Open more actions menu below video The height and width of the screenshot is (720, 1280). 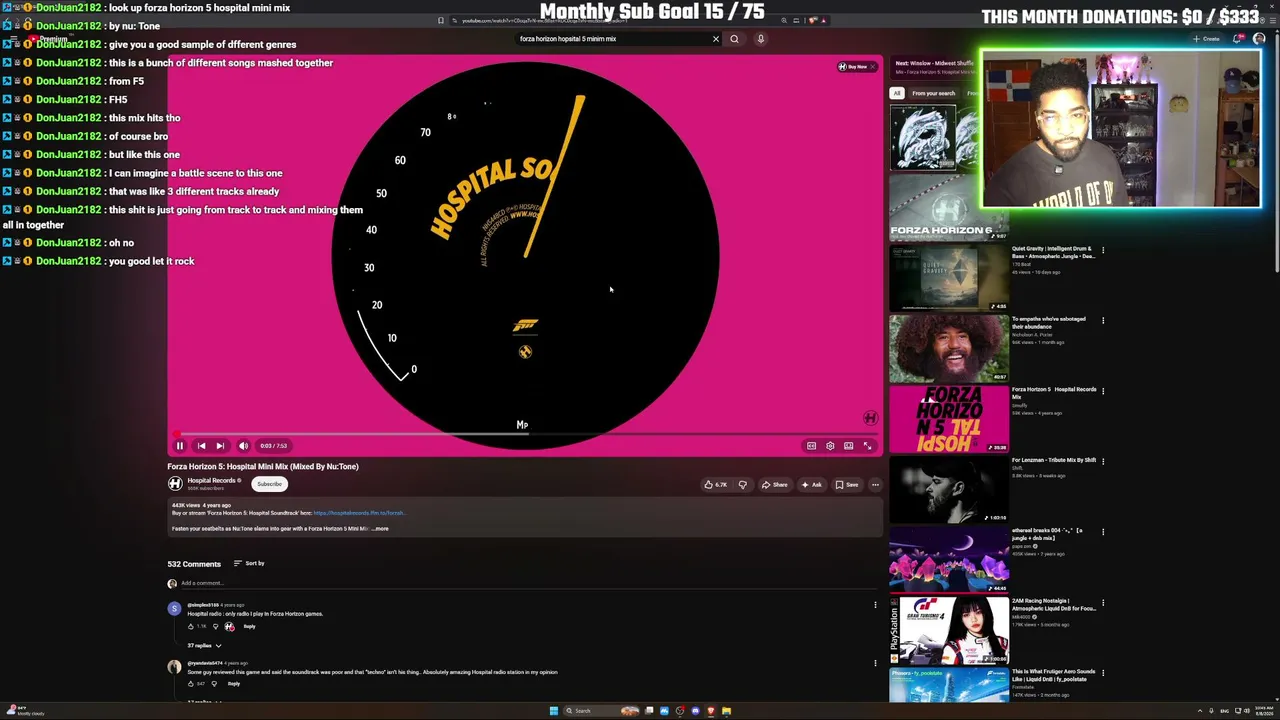[x=875, y=485]
